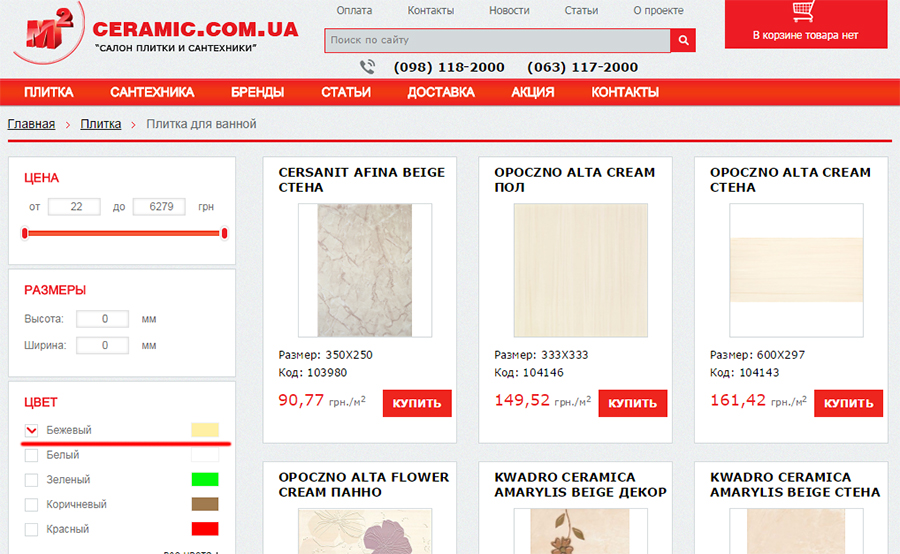Viewport: 900px width, 554px height.
Task: Check the Зеленый color checkbox
Action: (x=32, y=480)
